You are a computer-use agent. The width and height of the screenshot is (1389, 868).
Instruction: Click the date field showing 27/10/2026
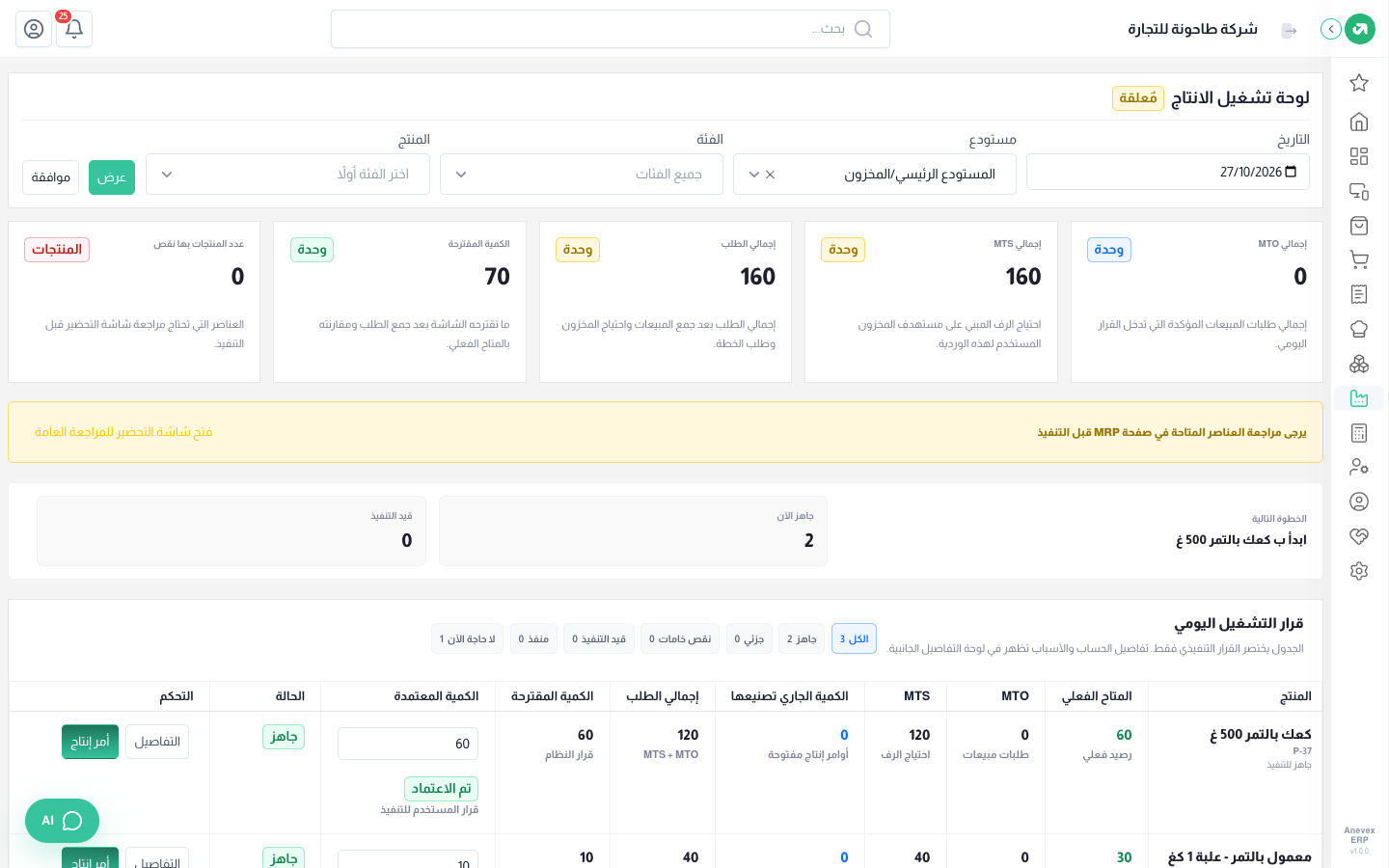[1168, 172]
